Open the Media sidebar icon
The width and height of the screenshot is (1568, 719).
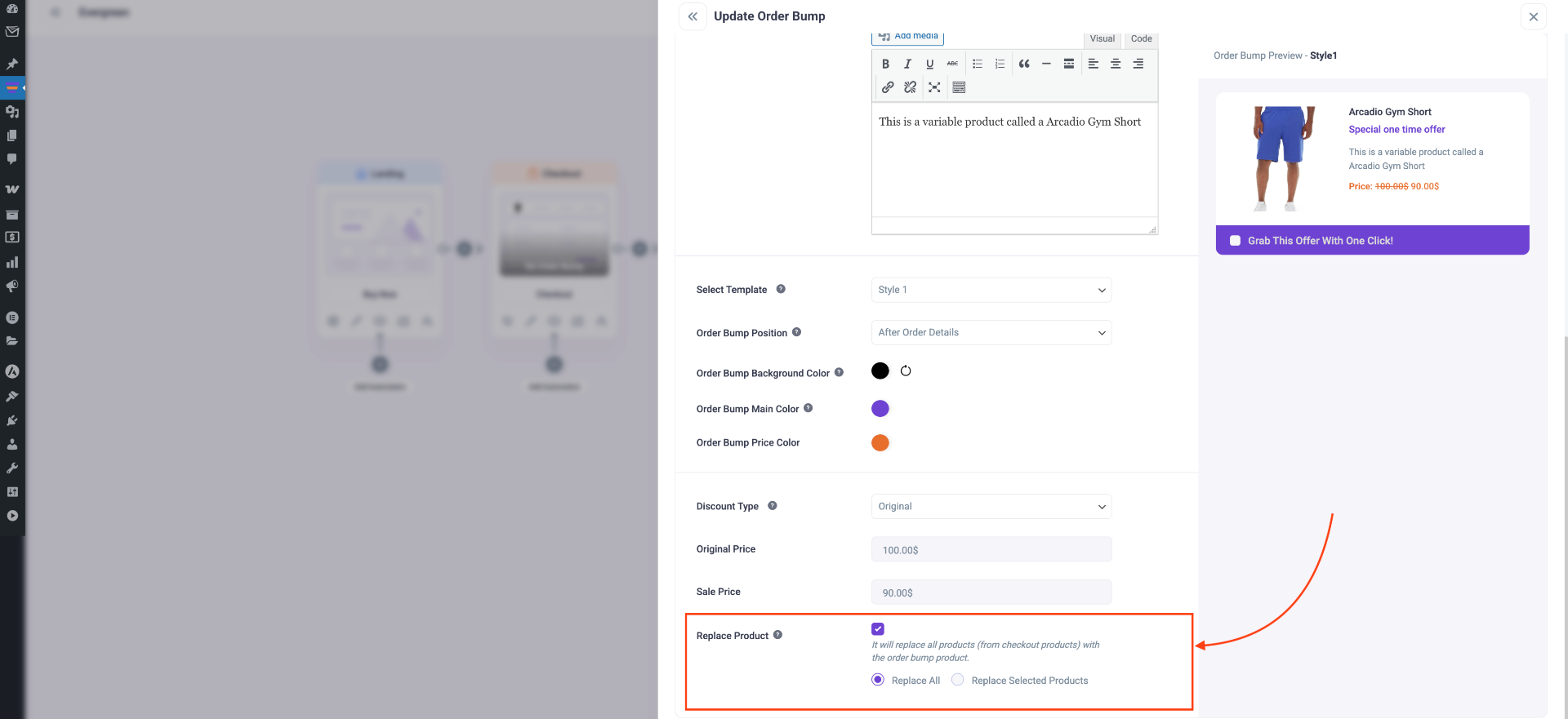coord(12,111)
